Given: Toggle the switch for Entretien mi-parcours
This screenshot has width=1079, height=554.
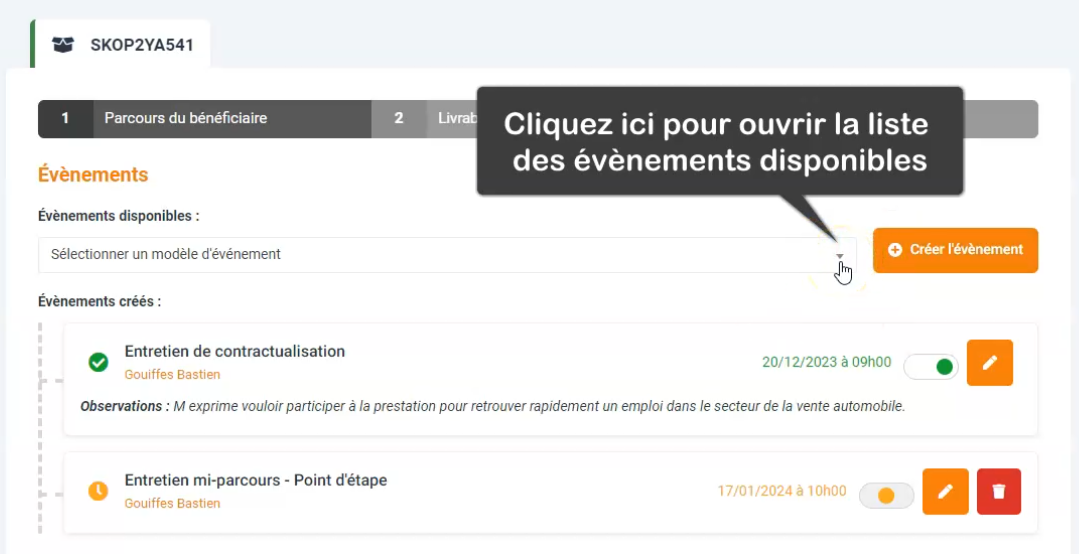Looking at the screenshot, I should pyautogui.click(x=886, y=496).
